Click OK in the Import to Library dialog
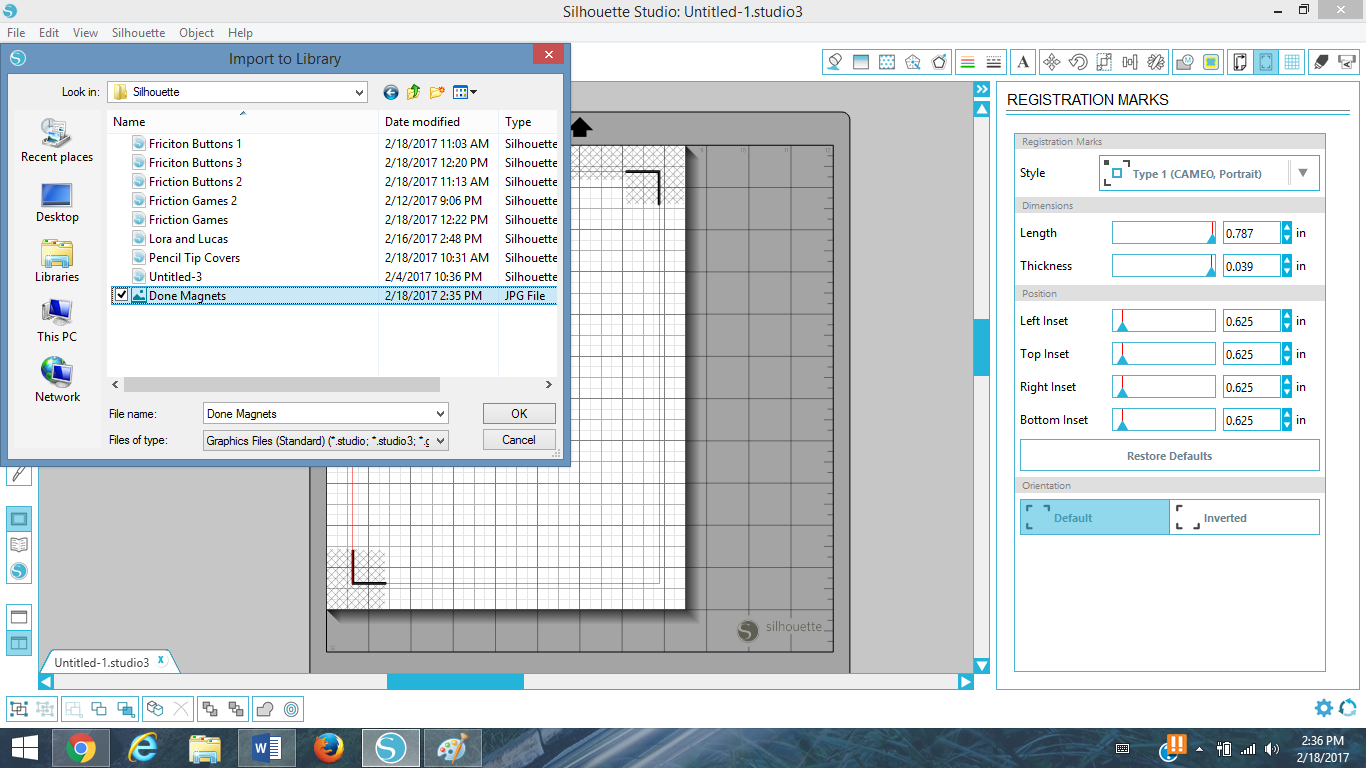Viewport: 1370px width, 772px height. 519,414
